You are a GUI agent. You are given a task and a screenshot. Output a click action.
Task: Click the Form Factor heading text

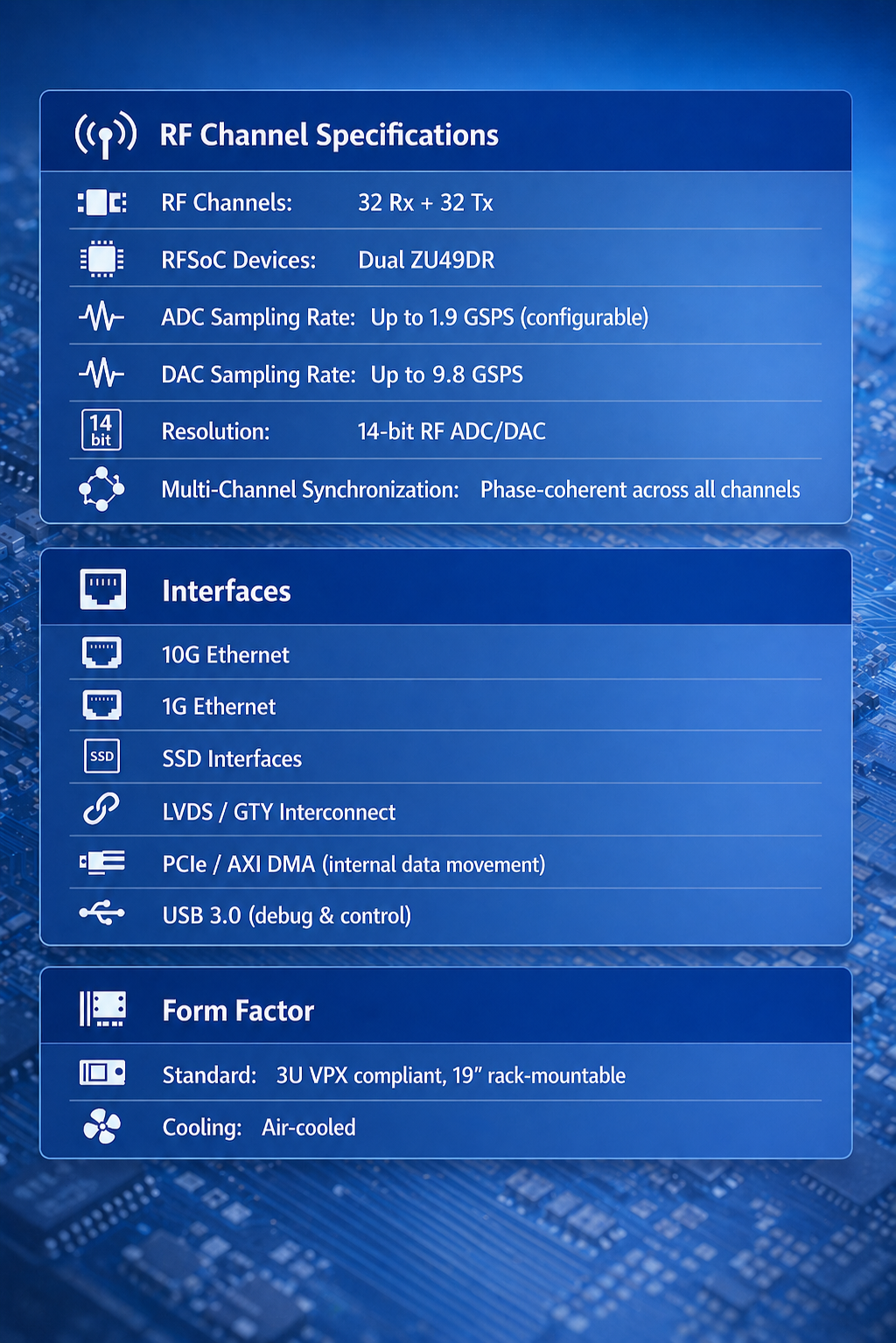[238, 1011]
